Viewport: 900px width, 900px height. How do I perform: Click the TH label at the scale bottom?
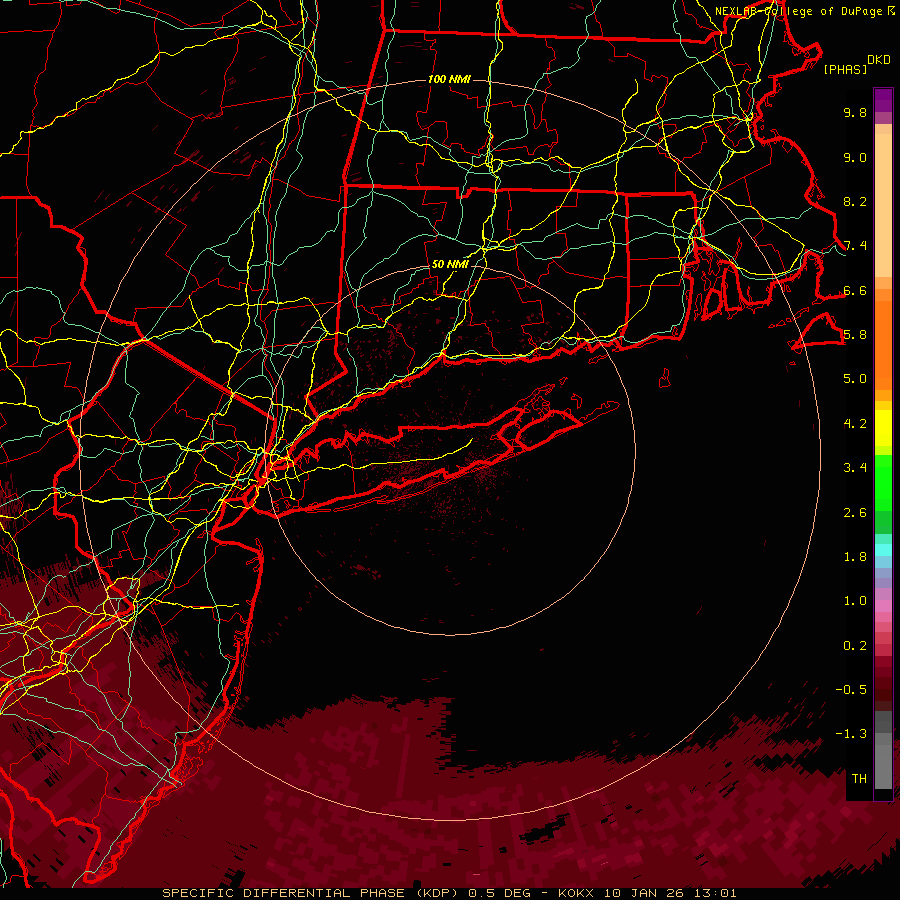coord(859,779)
